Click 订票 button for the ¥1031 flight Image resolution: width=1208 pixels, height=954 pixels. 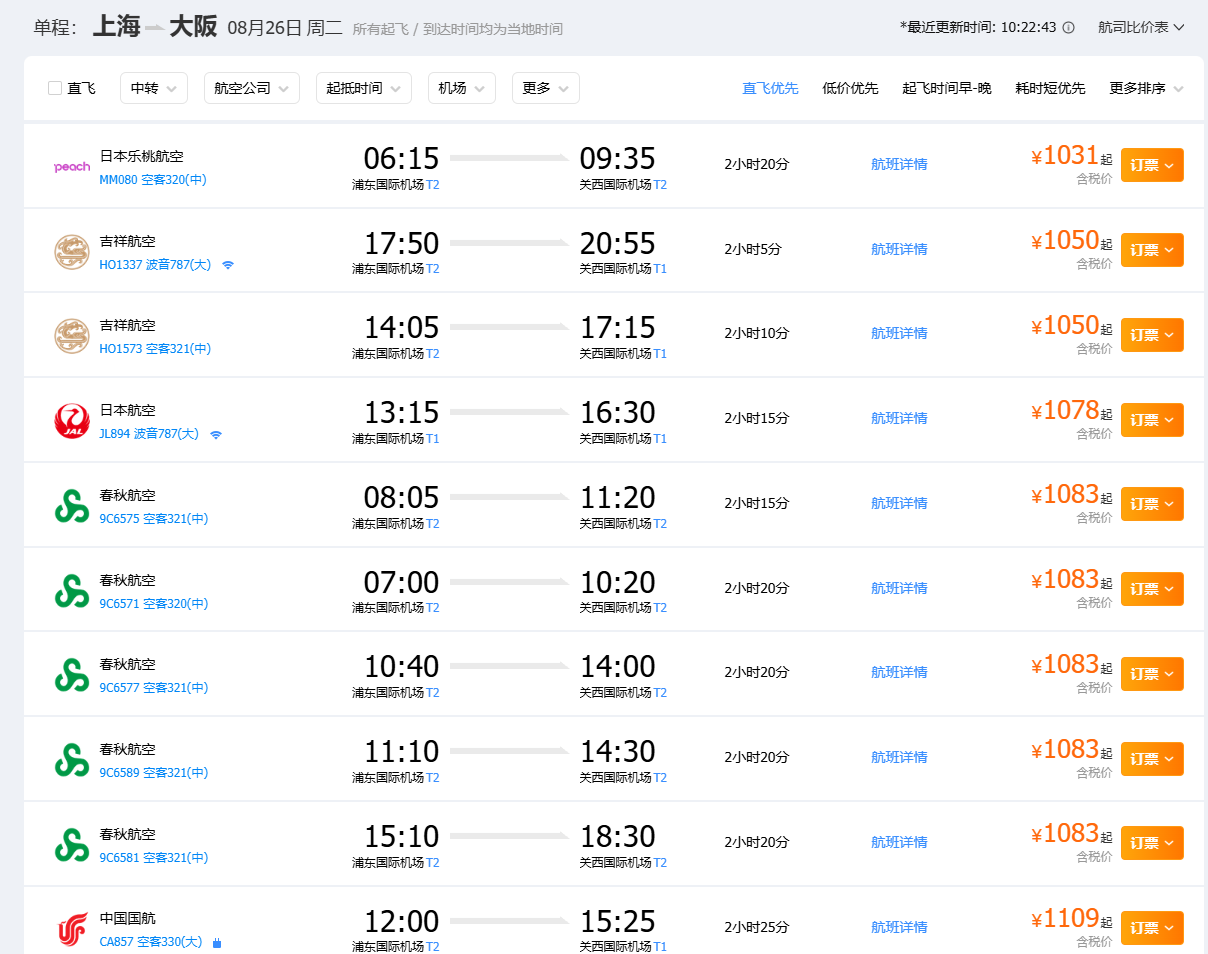click(1152, 165)
